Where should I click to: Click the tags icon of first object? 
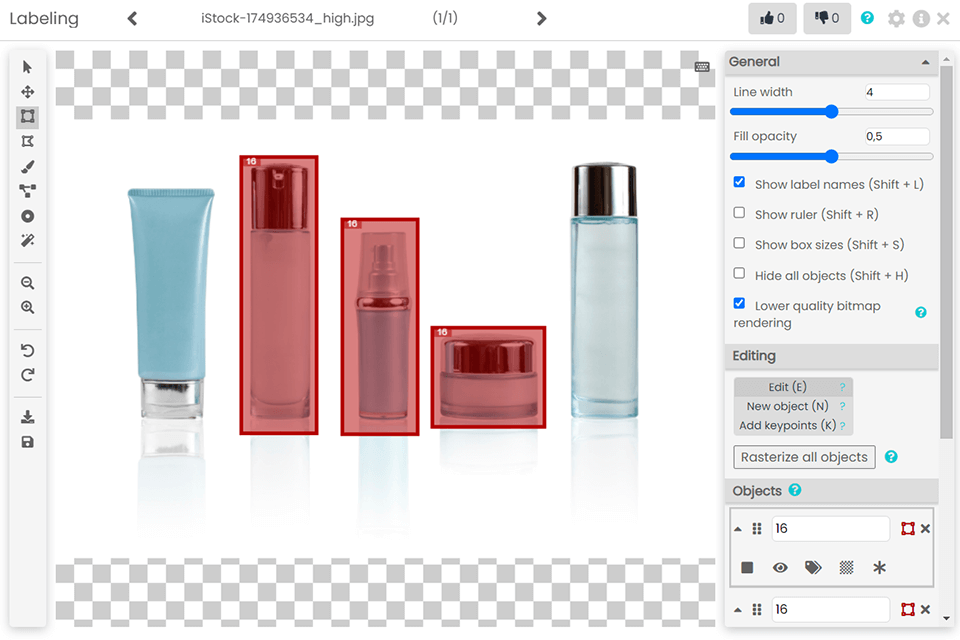click(813, 567)
